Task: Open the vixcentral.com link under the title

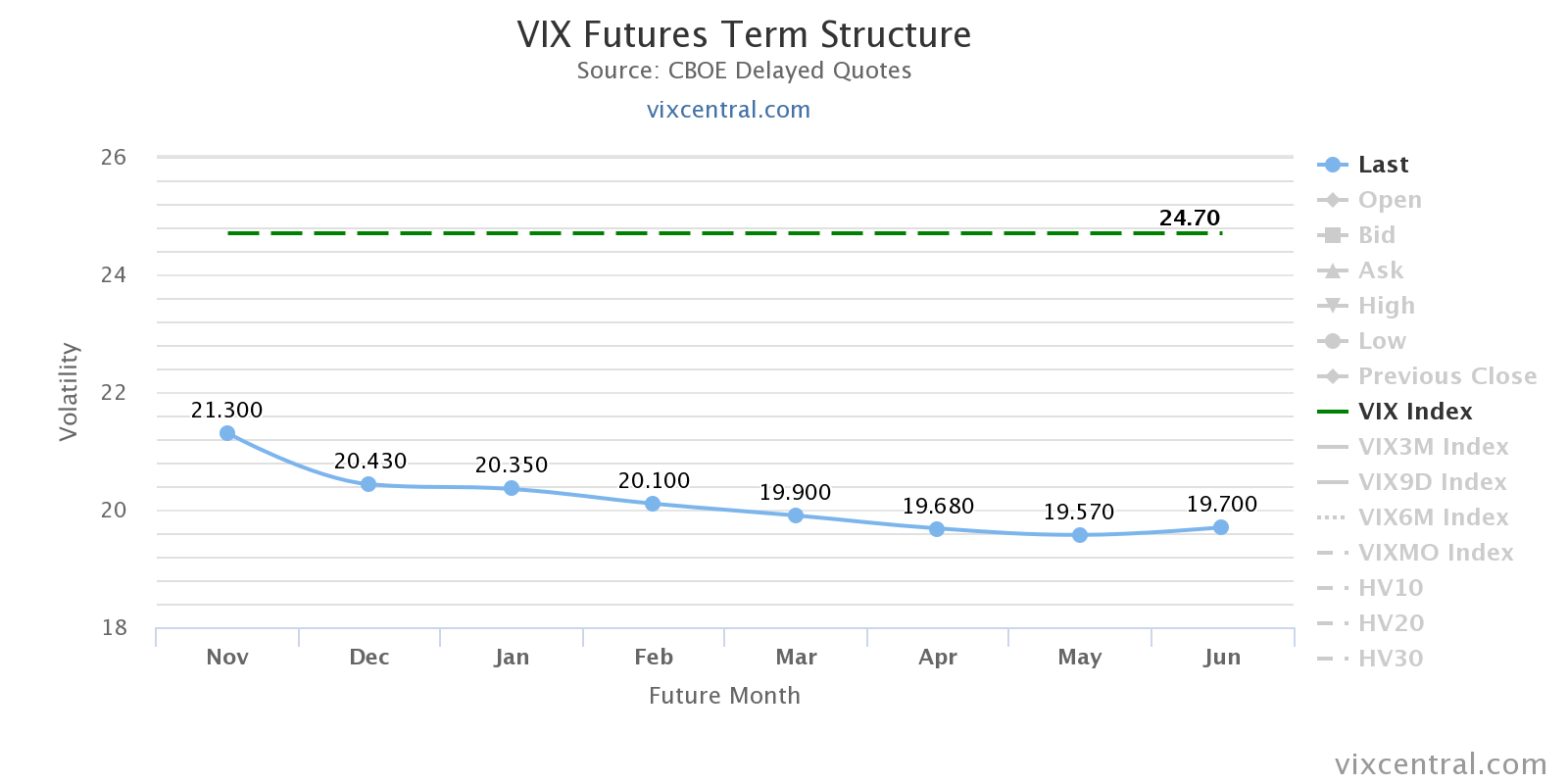Action: (728, 110)
